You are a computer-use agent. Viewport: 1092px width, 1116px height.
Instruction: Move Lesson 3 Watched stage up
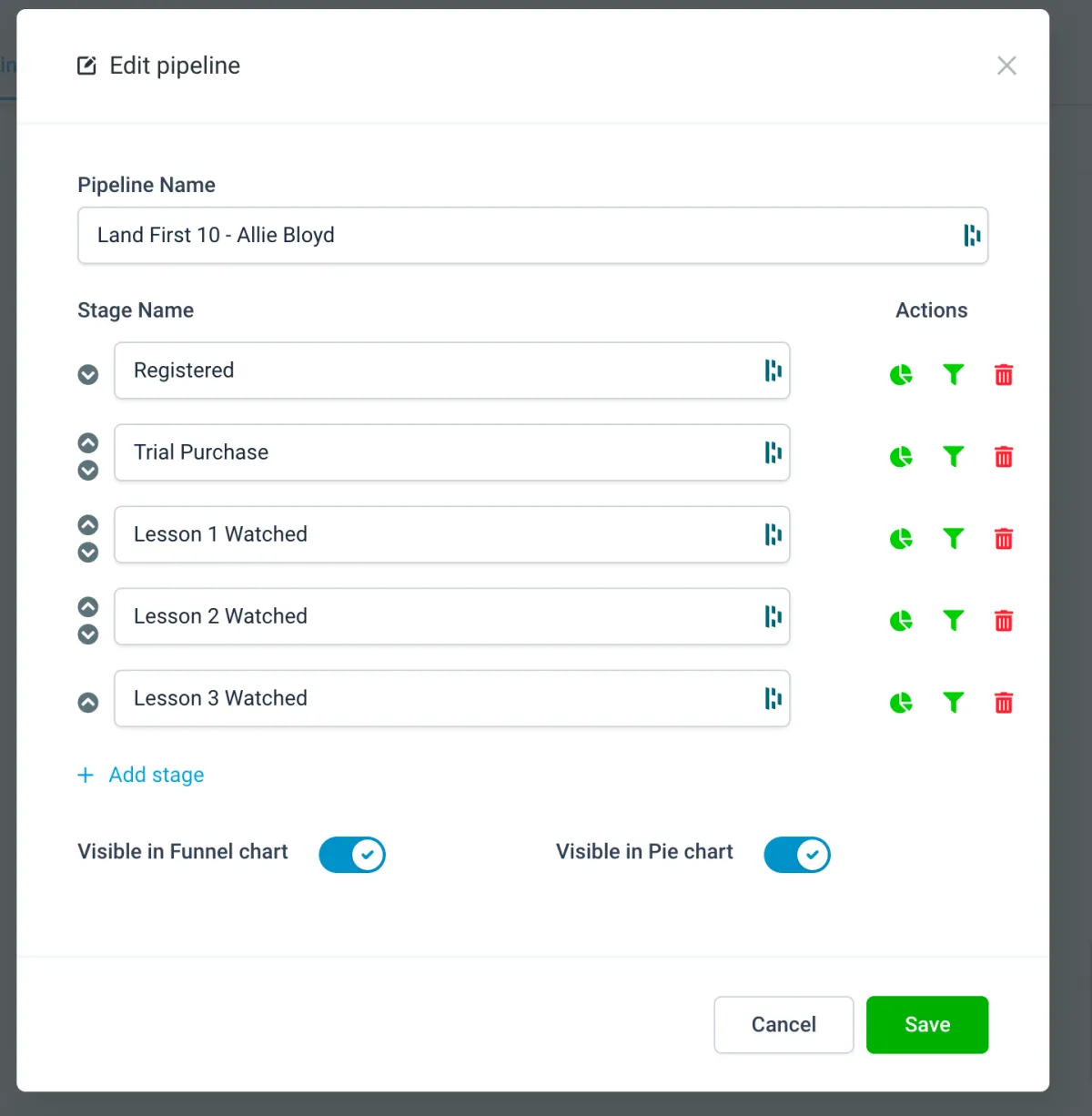[88, 703]
